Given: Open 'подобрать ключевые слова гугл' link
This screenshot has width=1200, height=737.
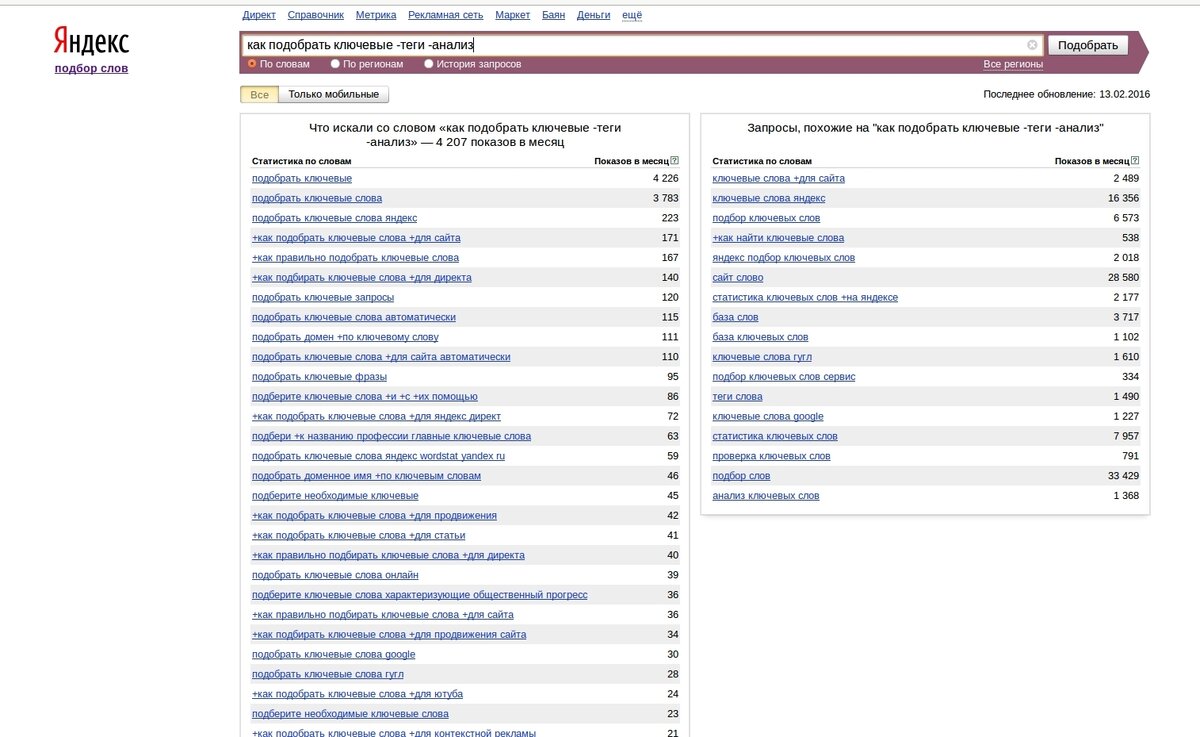Looking at the screenshot, I should click(328, 674).
